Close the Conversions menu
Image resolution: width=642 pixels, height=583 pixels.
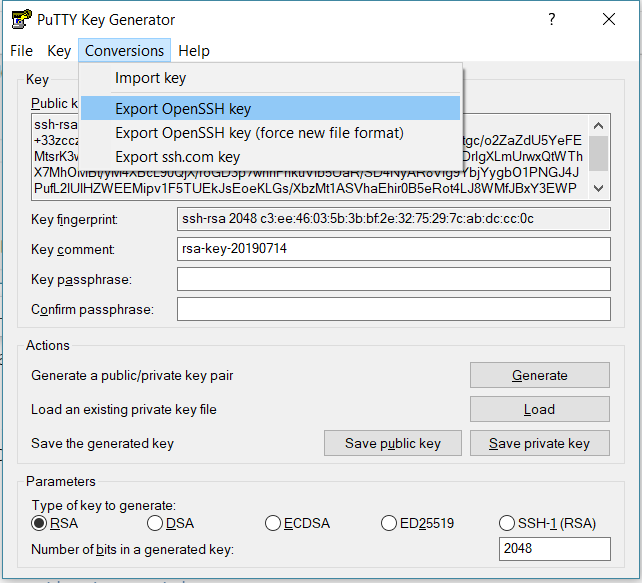(x=124, y=51)
